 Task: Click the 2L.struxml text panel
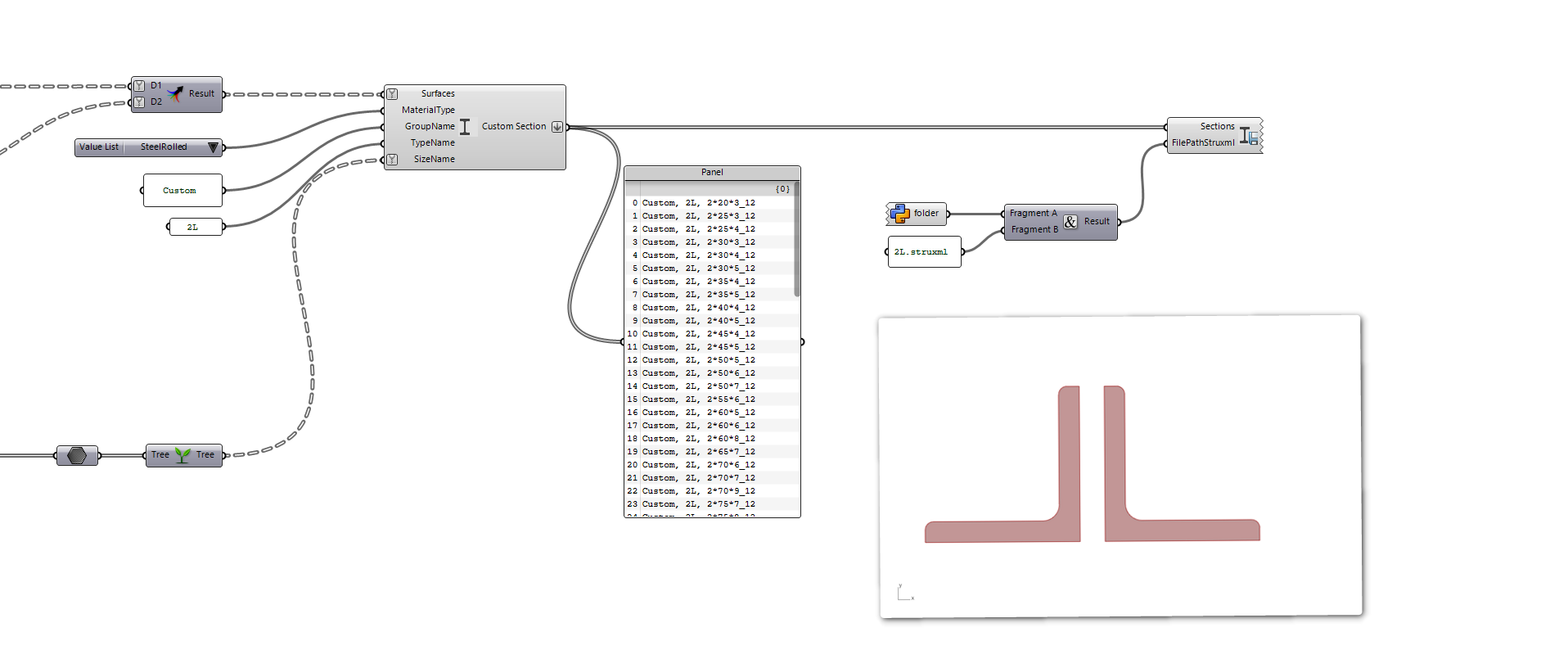(x=923, y=252)
